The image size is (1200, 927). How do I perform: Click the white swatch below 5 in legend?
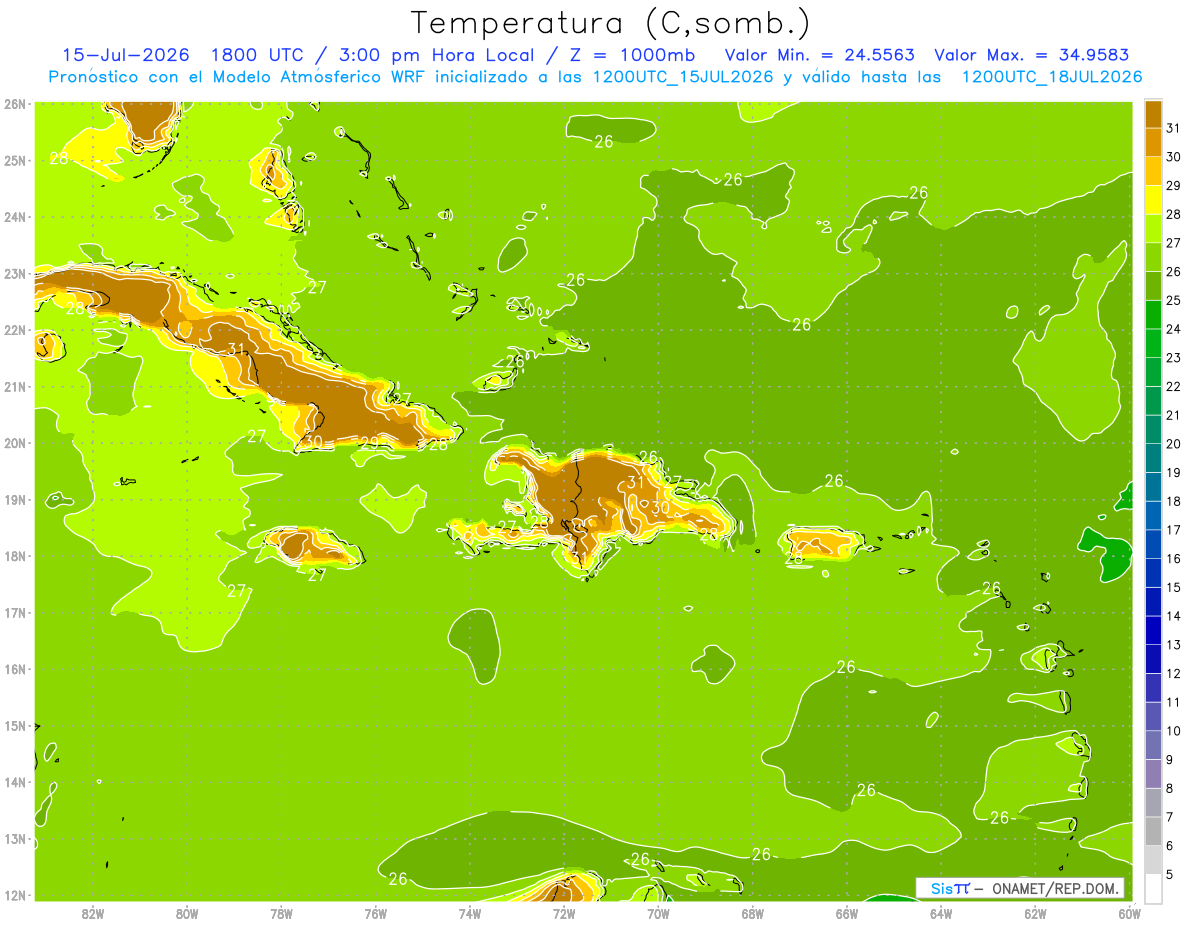(x=1153, y=887)
